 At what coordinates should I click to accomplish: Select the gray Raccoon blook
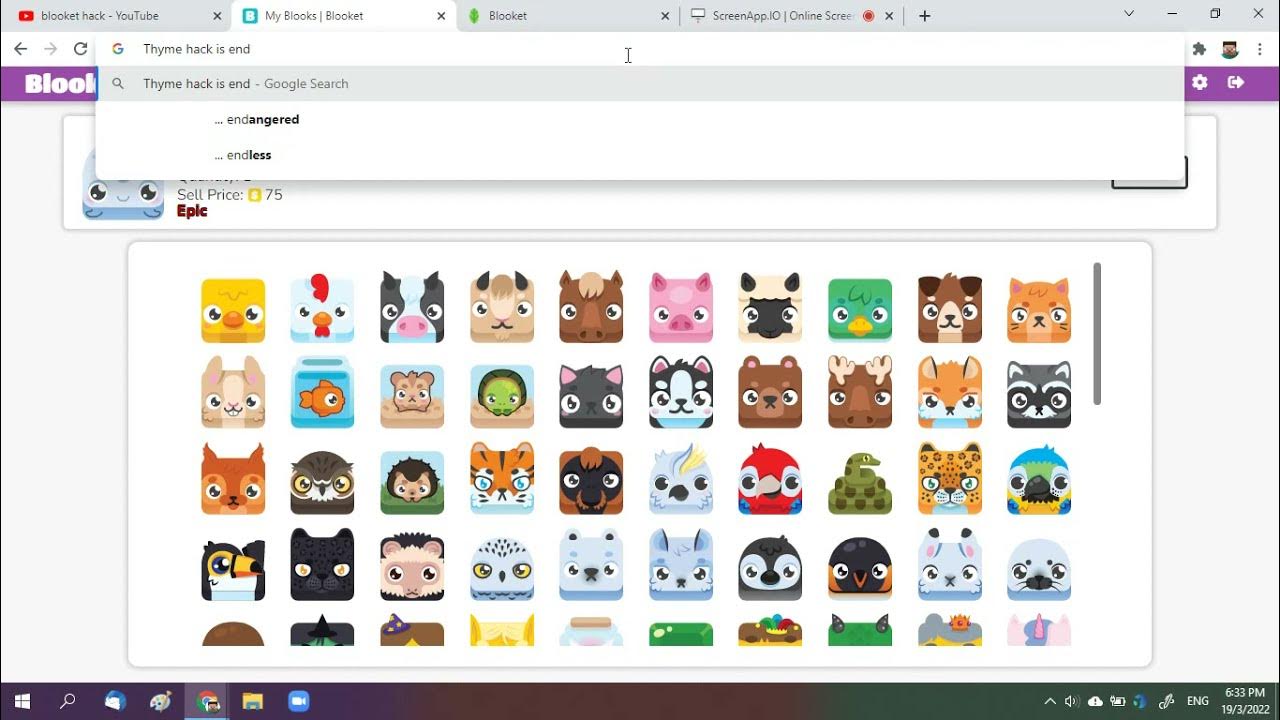click(1039, 394)
